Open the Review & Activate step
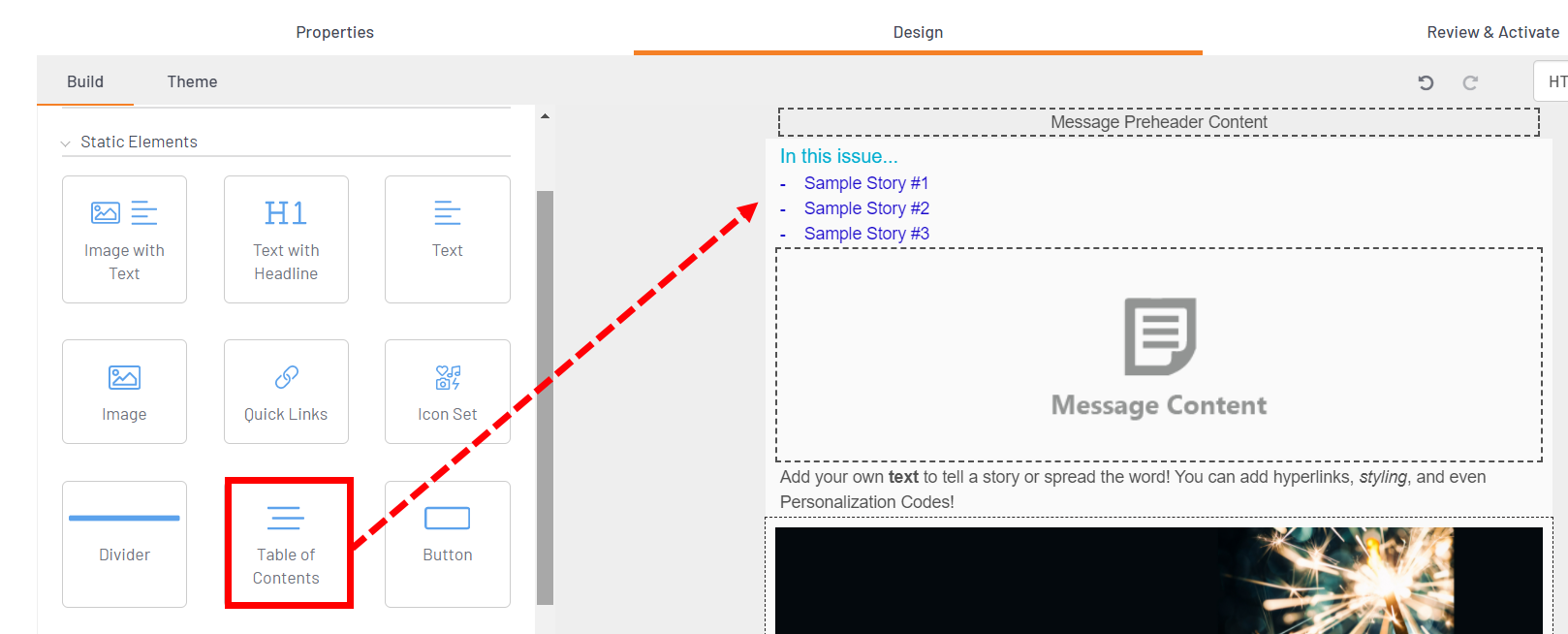The height and width of the screenshot is (634, 1568). pos(1492,32)
